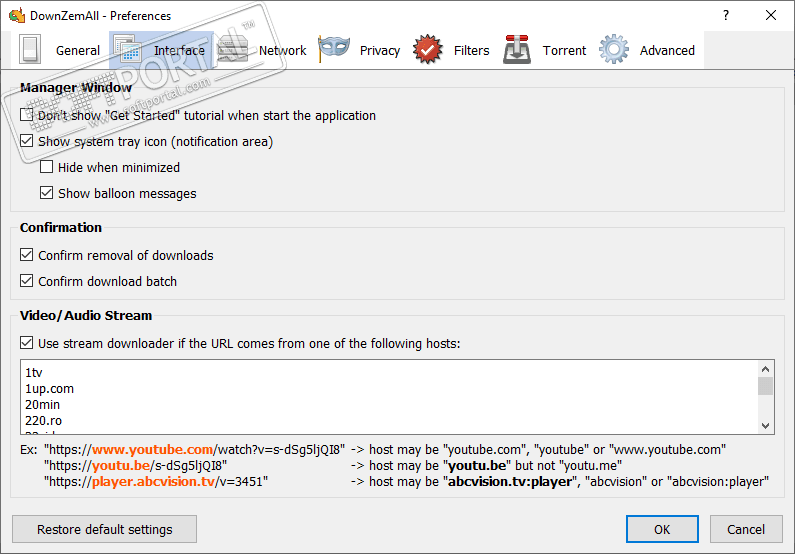Switch to the Interface tab

pos(161,50)
